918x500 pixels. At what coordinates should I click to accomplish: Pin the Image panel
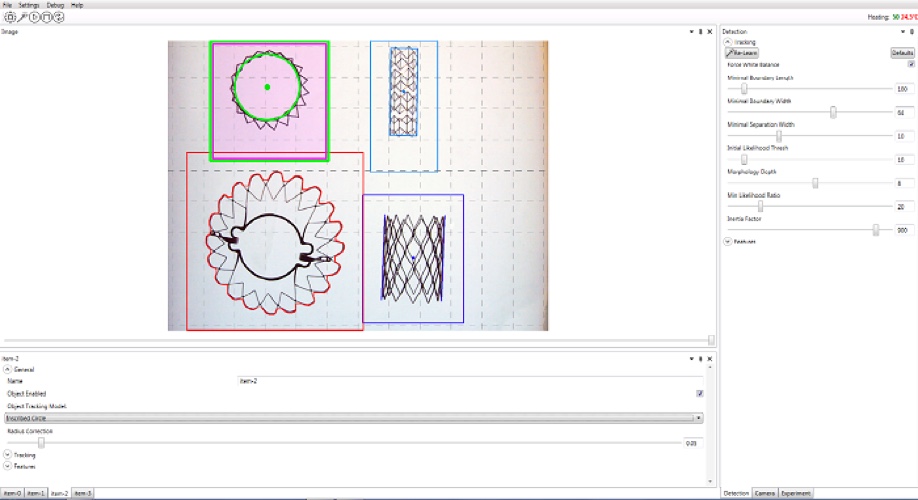click(x=700, y=32)
